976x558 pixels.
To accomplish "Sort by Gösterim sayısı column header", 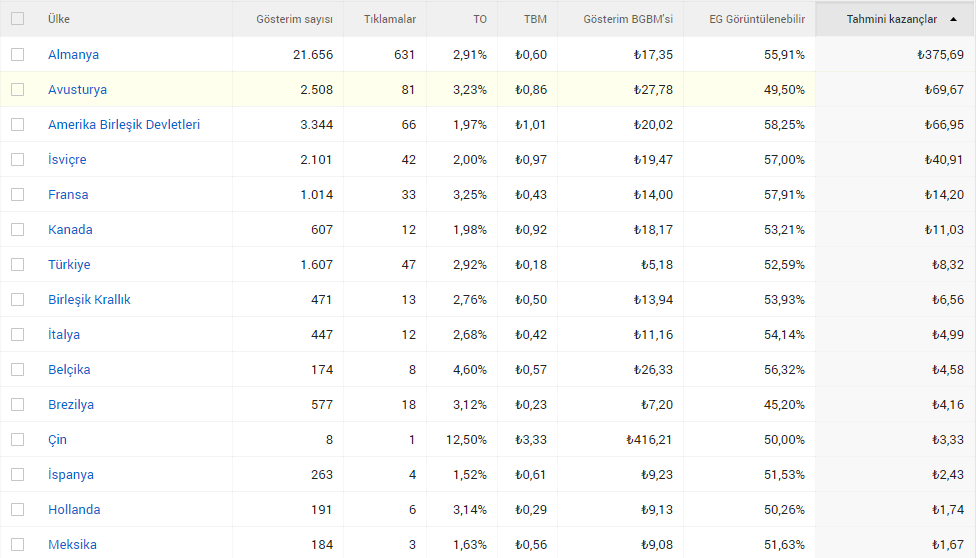I will (294, 19).
